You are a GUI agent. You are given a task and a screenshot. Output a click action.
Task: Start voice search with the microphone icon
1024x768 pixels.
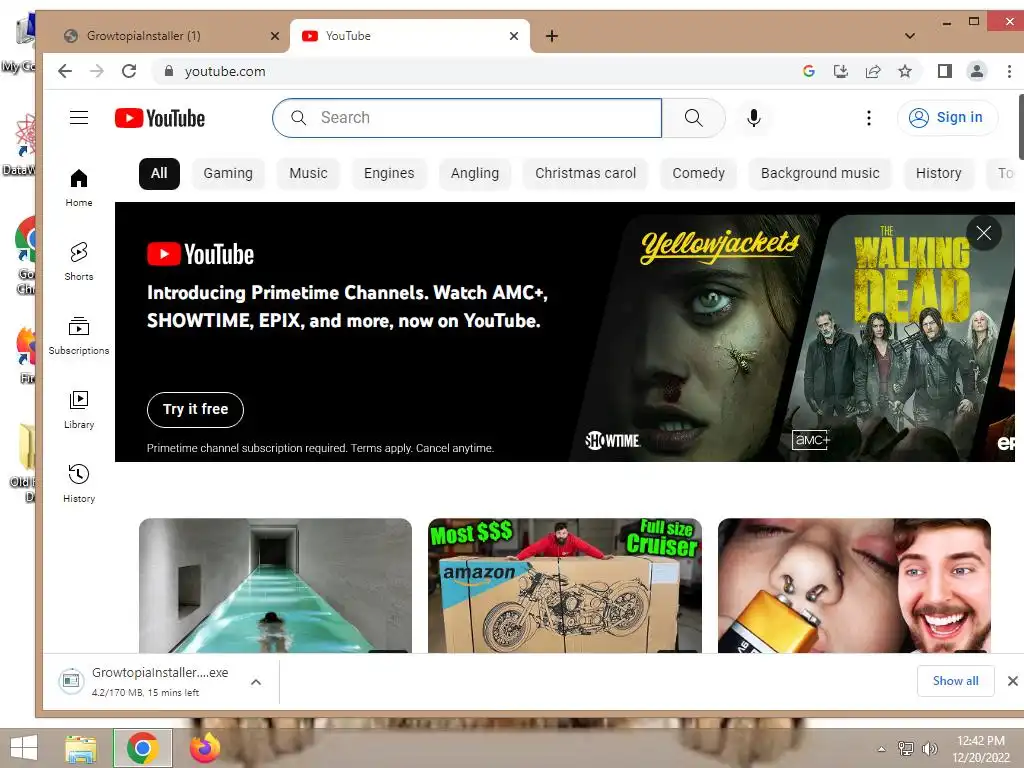coord(754,118)
